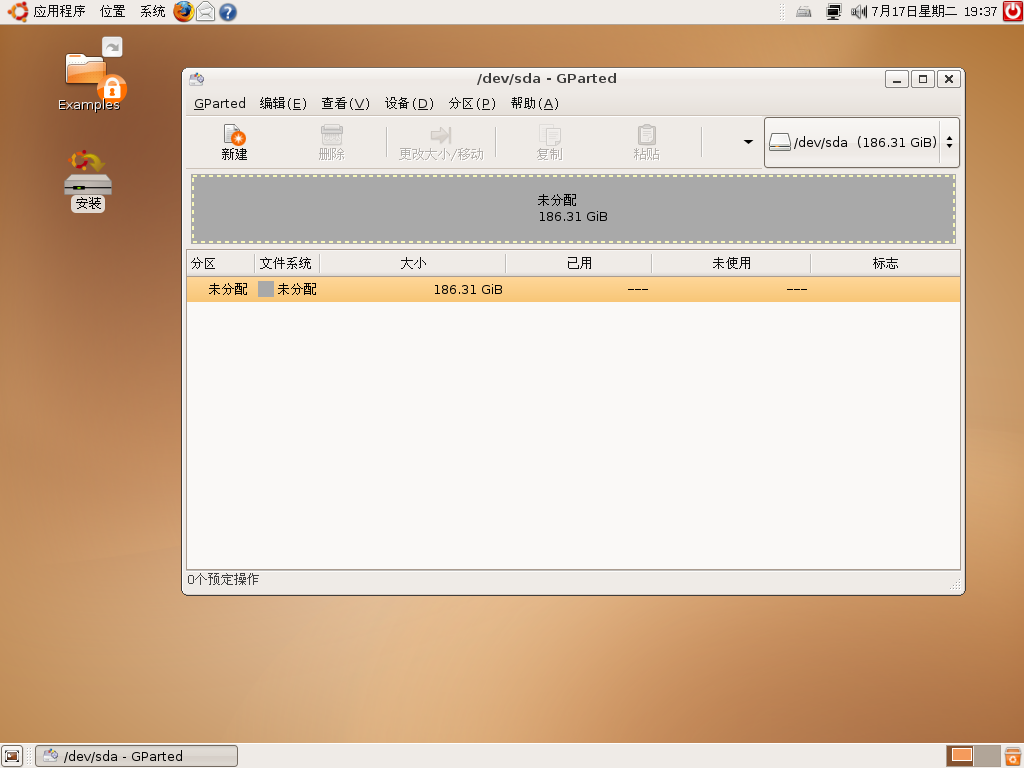The height and width of the screenshot is (768, 1024).
Task: Switch to the second workspace in switcher
Action: 987,756
